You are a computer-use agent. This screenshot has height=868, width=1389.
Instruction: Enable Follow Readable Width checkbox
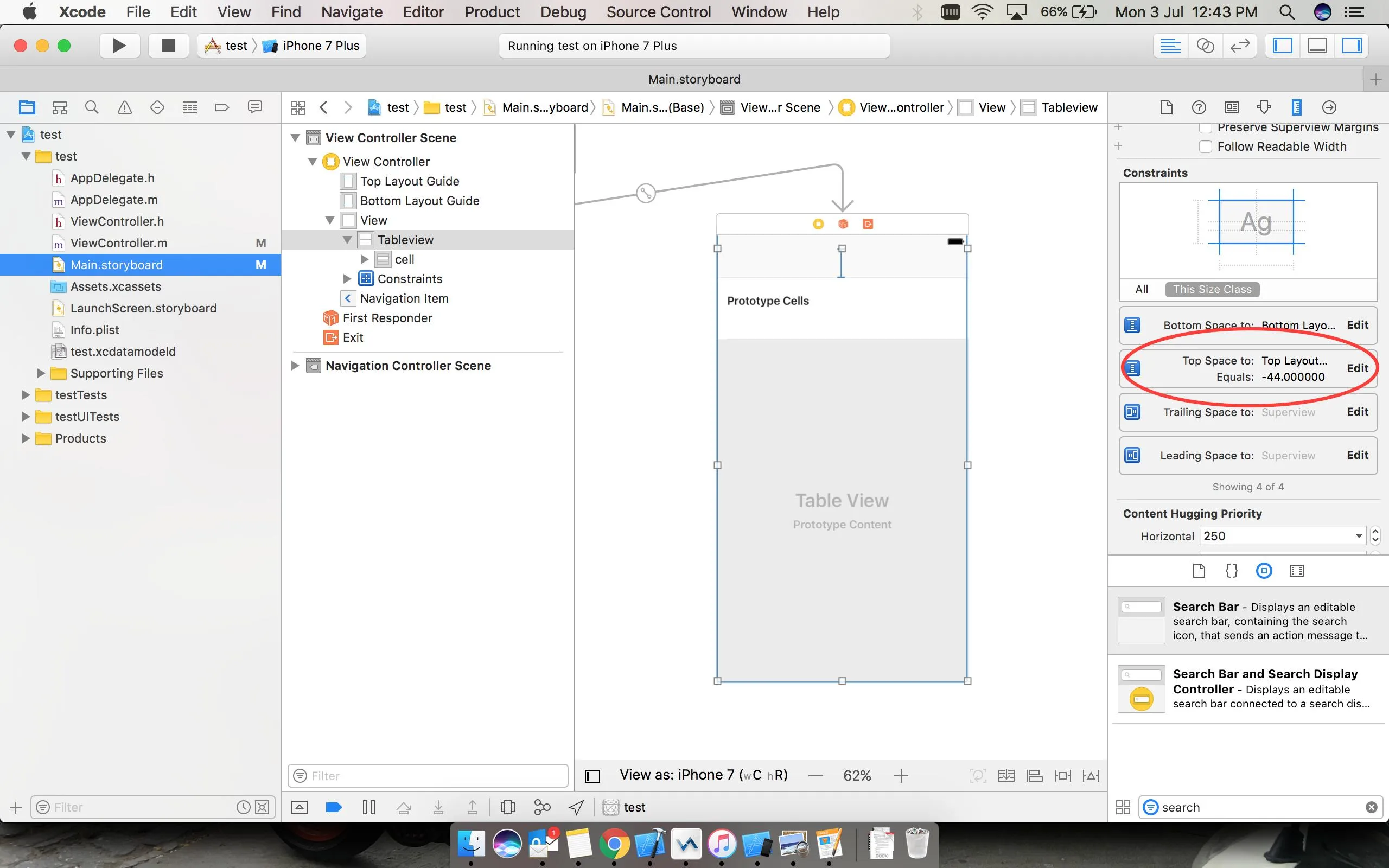(1205, 147)
